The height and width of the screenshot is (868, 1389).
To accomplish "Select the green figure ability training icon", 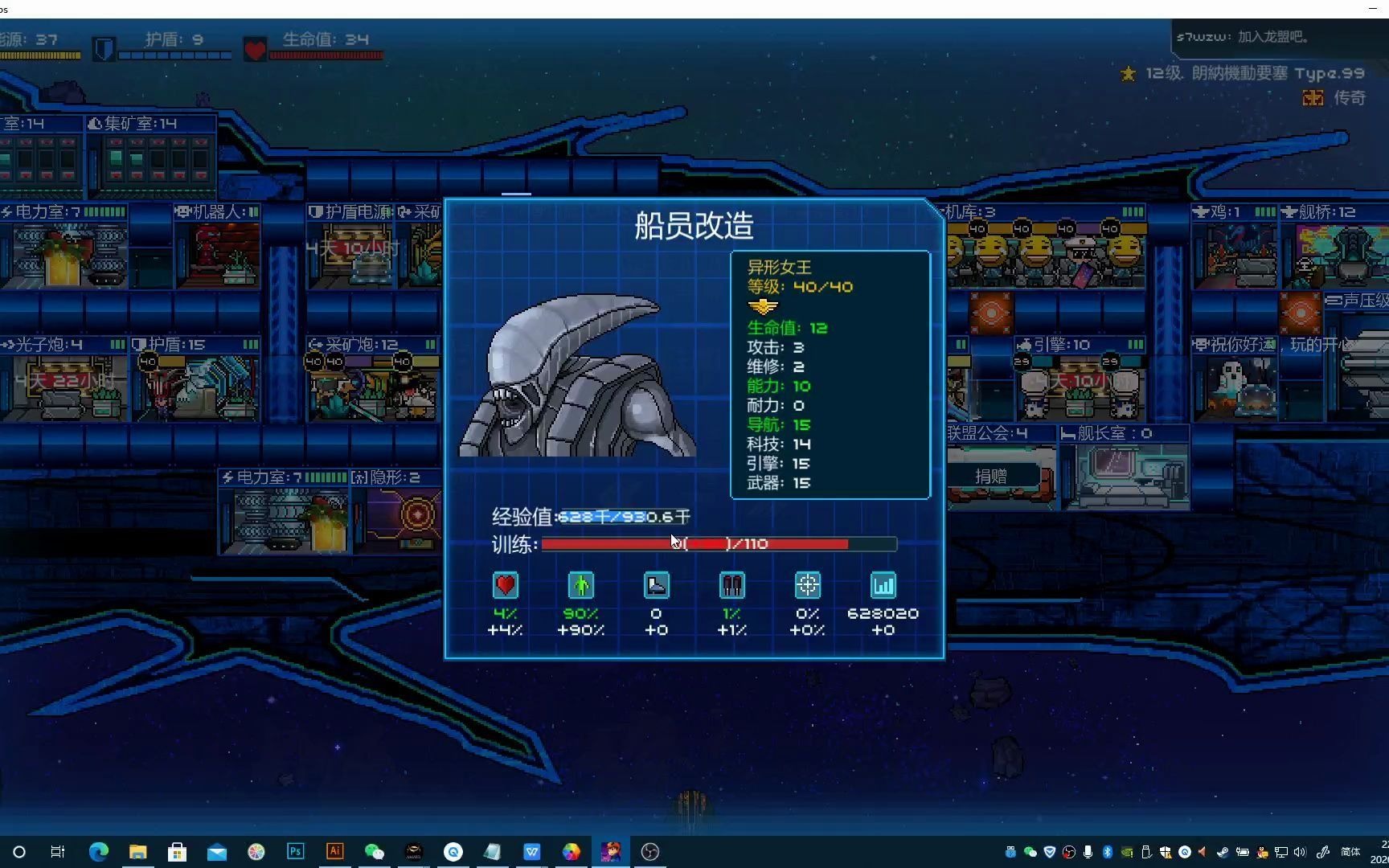I will tap(581, 585).
